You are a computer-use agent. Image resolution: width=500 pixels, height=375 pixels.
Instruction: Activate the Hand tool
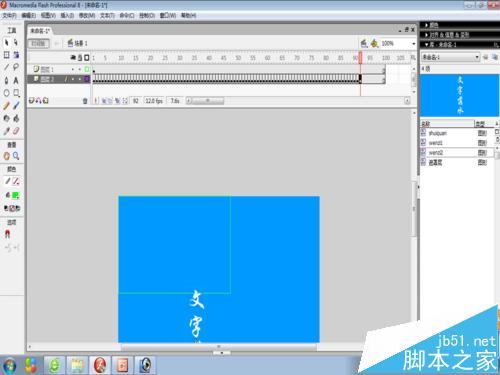tap(7, 156)
